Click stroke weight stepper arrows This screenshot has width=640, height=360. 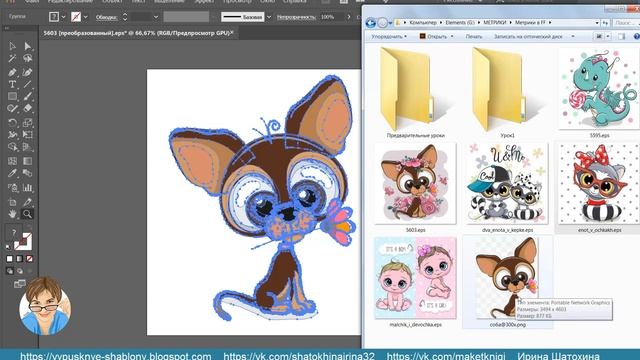pyautogui.click(x=125, y=17)
